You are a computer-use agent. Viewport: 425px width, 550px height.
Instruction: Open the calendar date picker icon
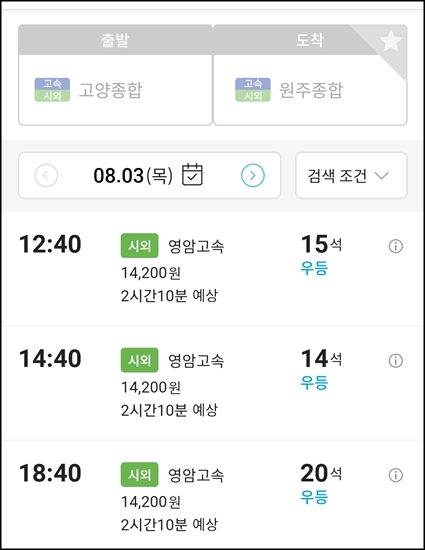[x=192, y=175]
